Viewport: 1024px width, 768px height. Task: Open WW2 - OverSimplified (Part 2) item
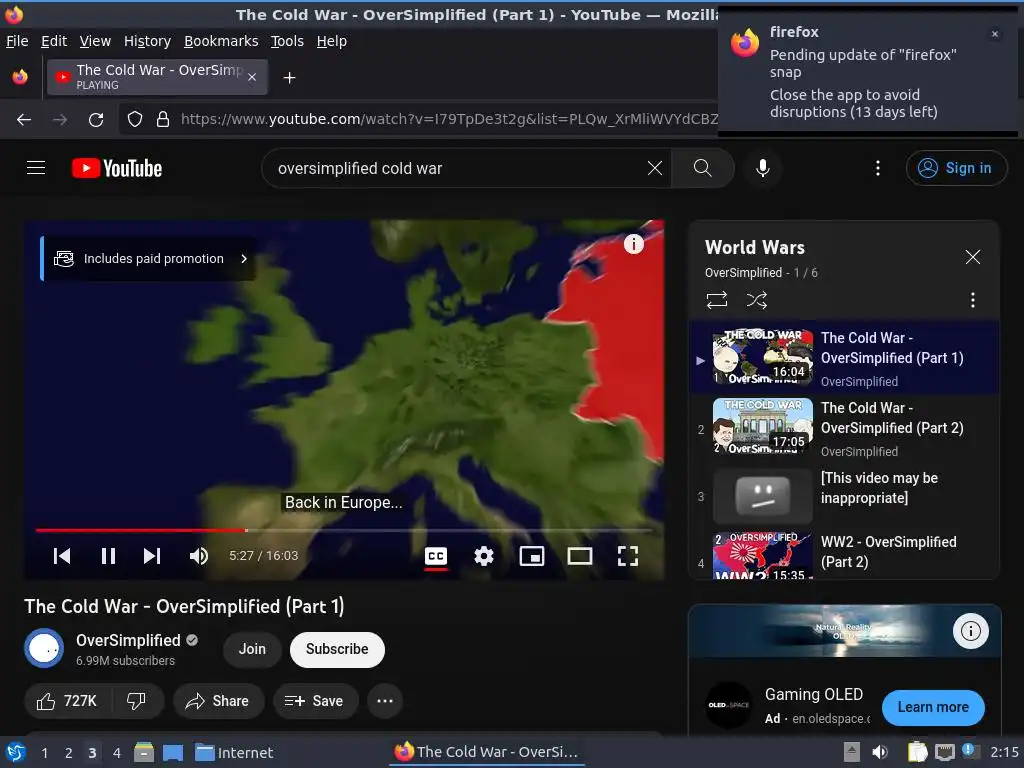point(844,554)
